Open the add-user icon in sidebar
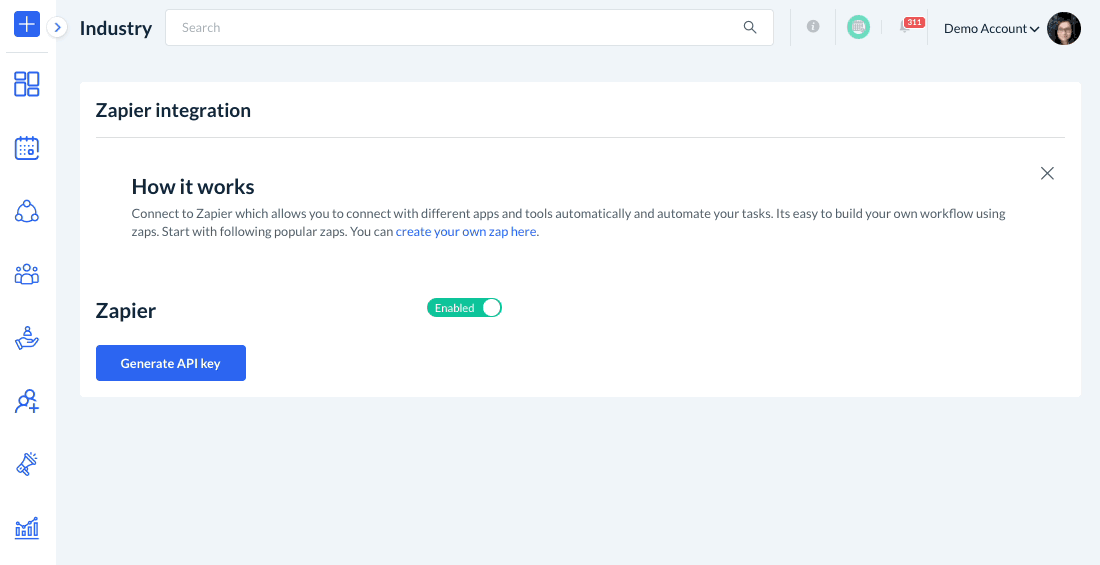Screen dimensions: 1100x565 click(x=27, y=401)
